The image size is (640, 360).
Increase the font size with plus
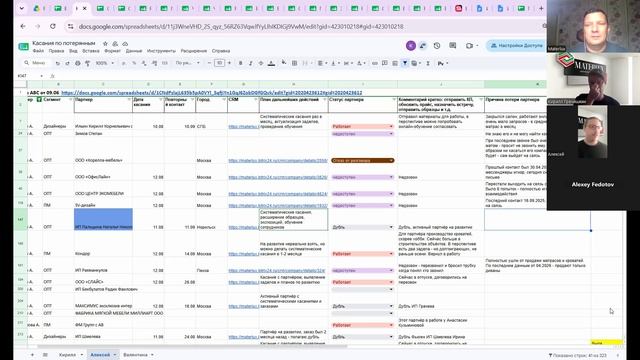pyautogui.click(x=229, y=63)
